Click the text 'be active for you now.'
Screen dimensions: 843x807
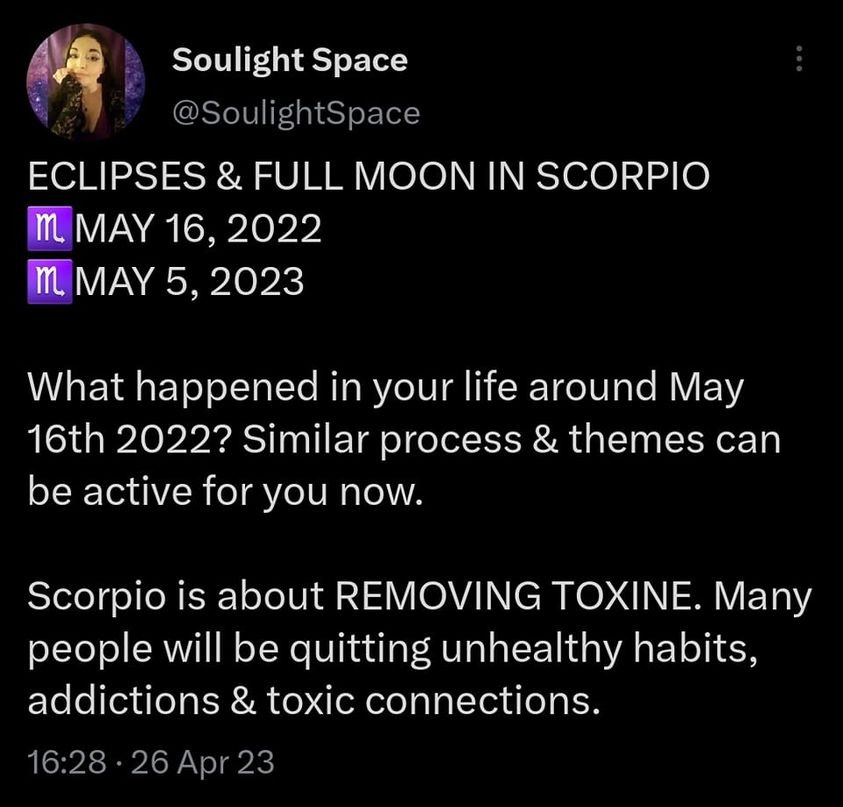[x=225, y=492]
